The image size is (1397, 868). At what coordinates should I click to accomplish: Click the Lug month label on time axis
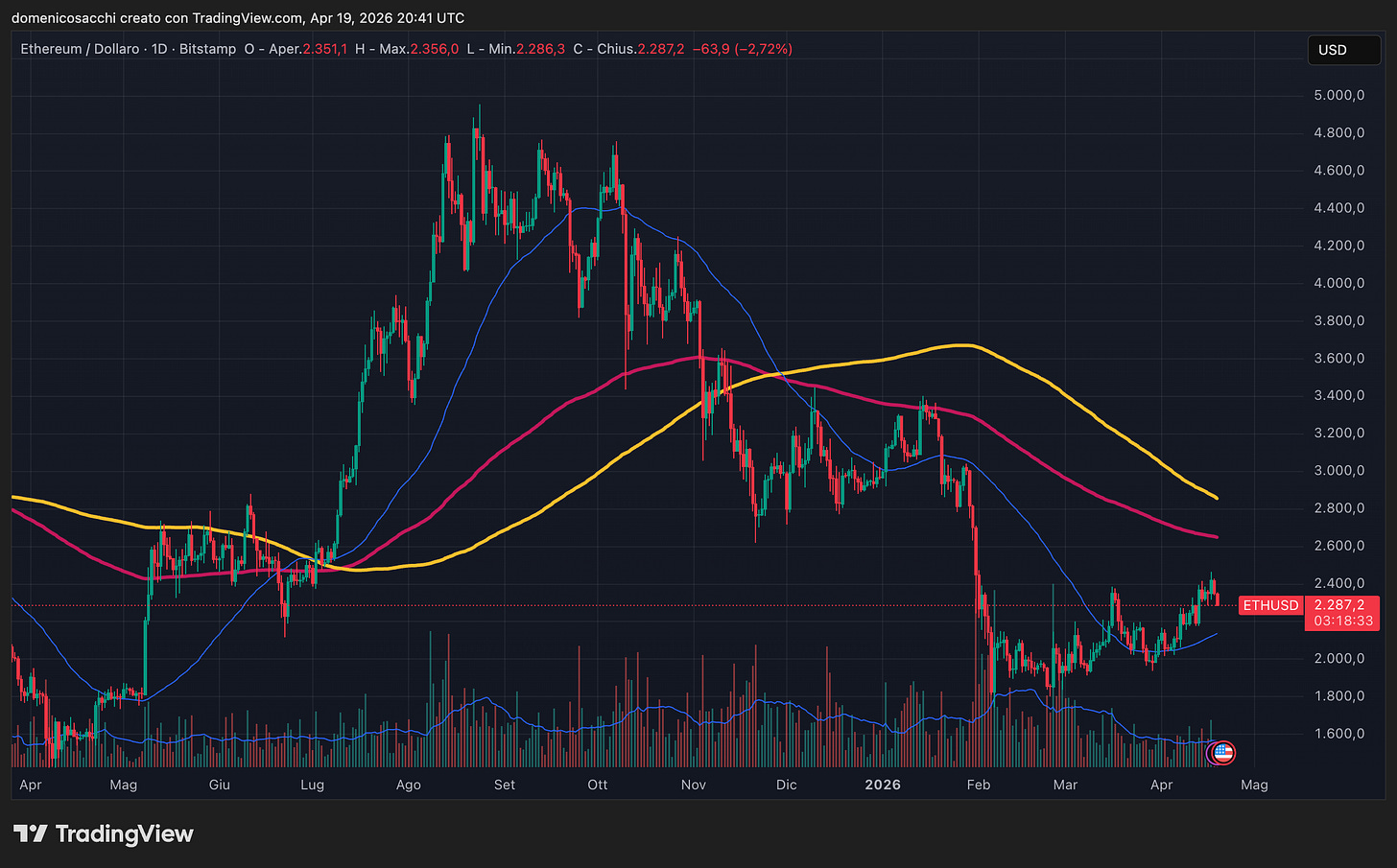pos(312,785)
